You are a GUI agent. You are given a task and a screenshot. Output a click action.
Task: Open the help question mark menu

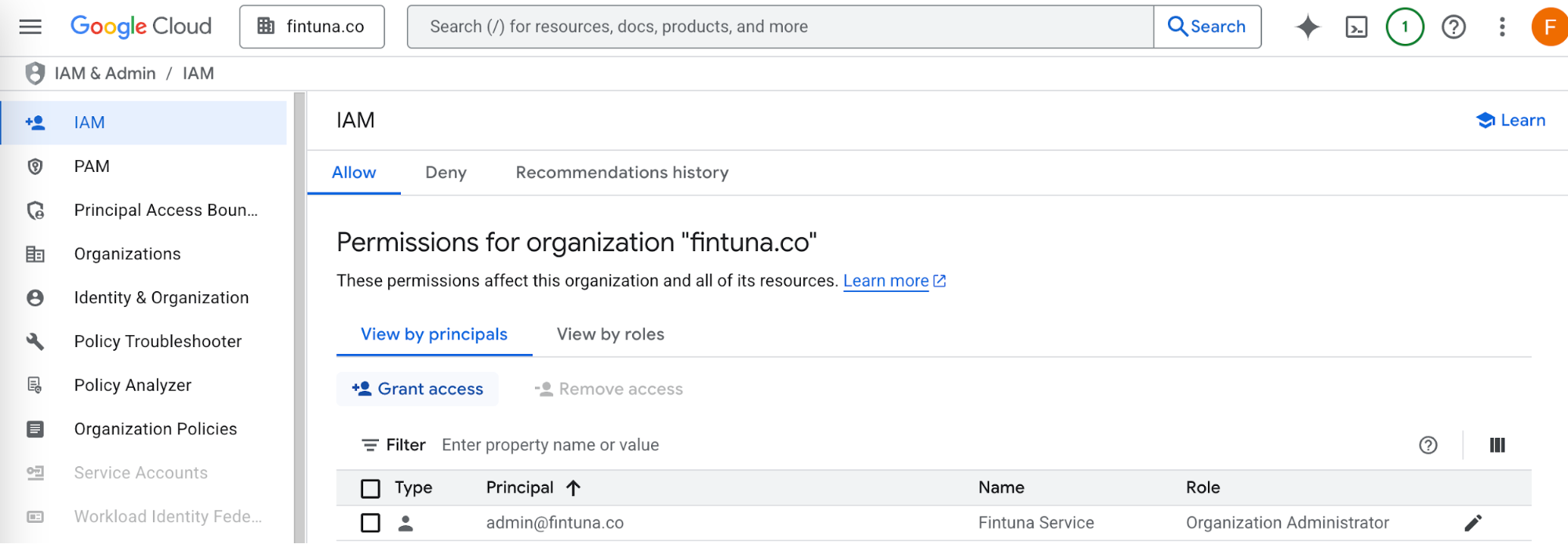pos(1453,27)
